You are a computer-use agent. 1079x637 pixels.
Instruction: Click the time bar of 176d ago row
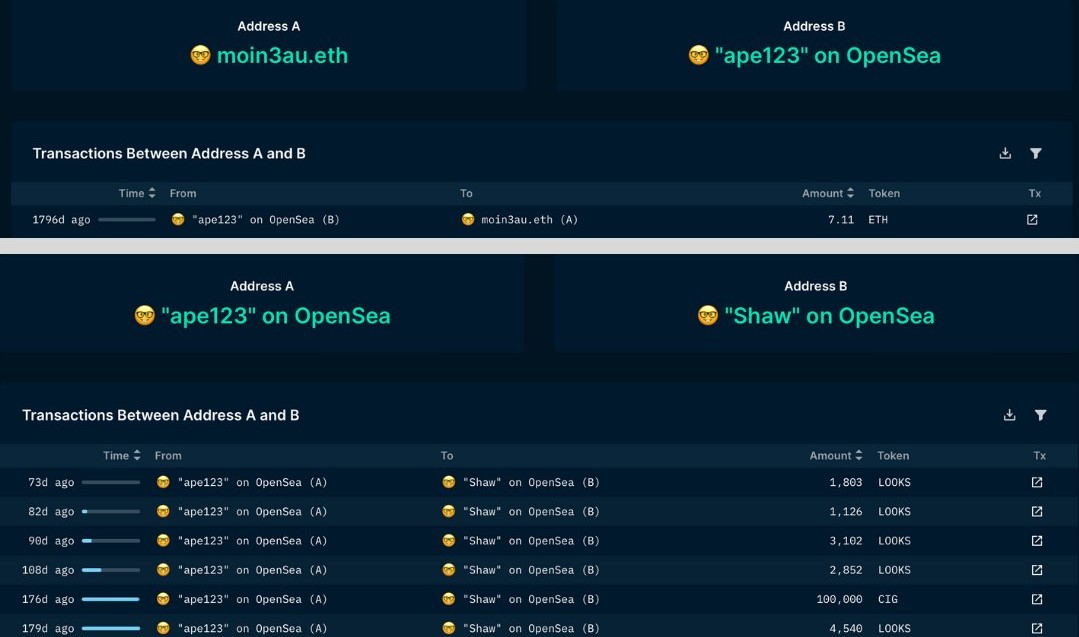tap(110, 599)
